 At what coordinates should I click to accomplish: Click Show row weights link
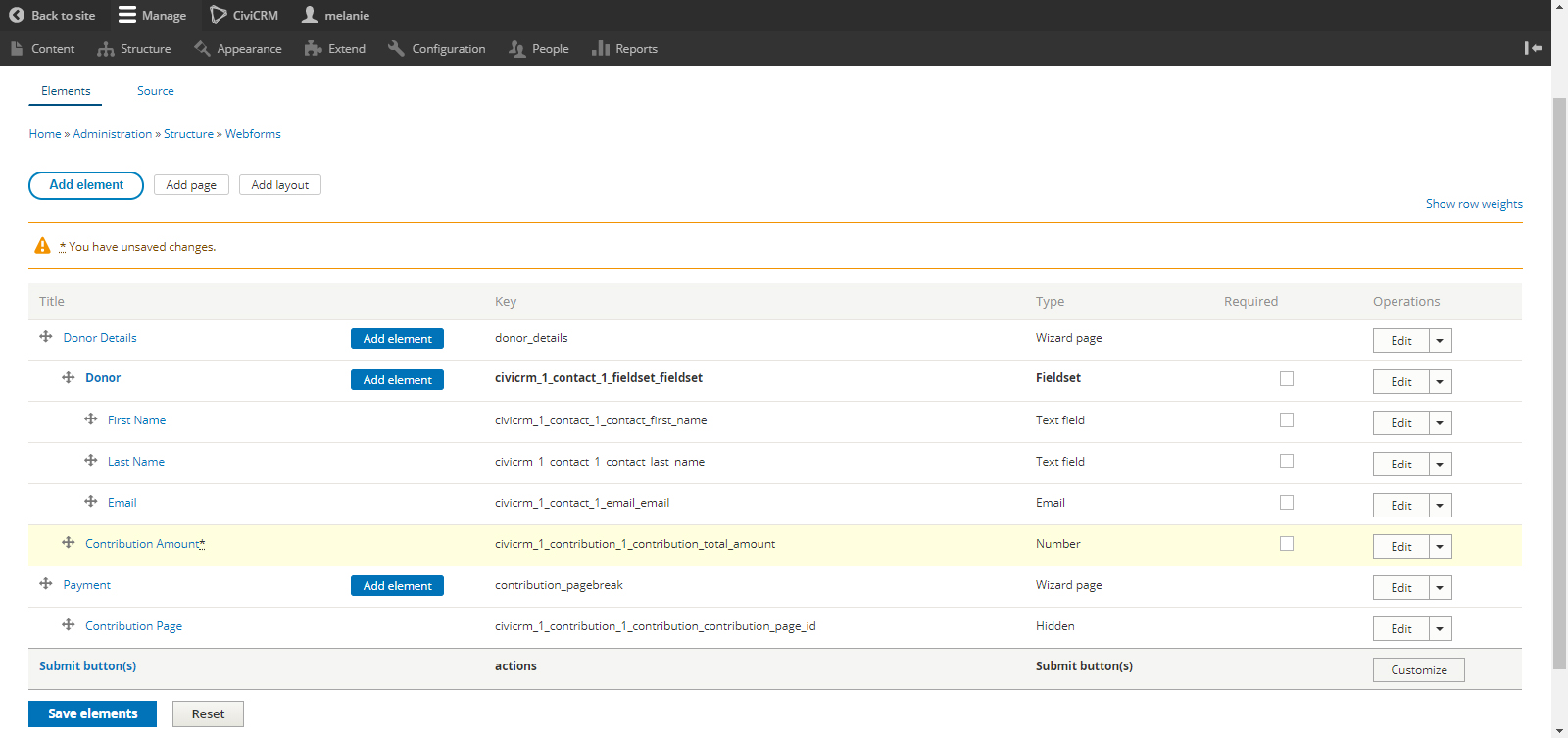point(1474,204)
